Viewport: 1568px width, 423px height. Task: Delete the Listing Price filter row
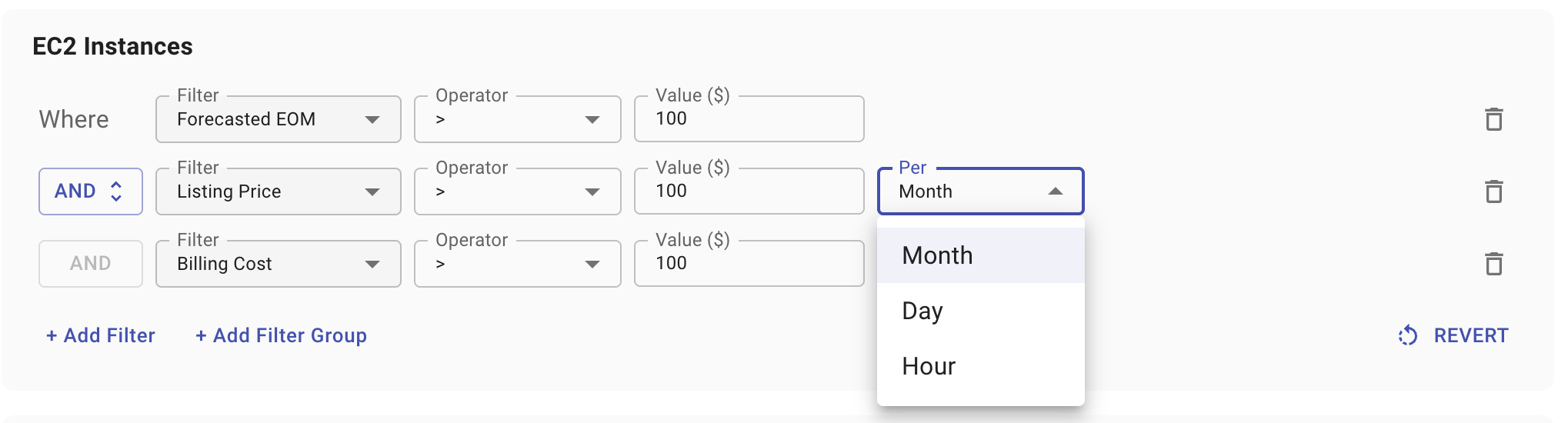(x=1493, y=192)
